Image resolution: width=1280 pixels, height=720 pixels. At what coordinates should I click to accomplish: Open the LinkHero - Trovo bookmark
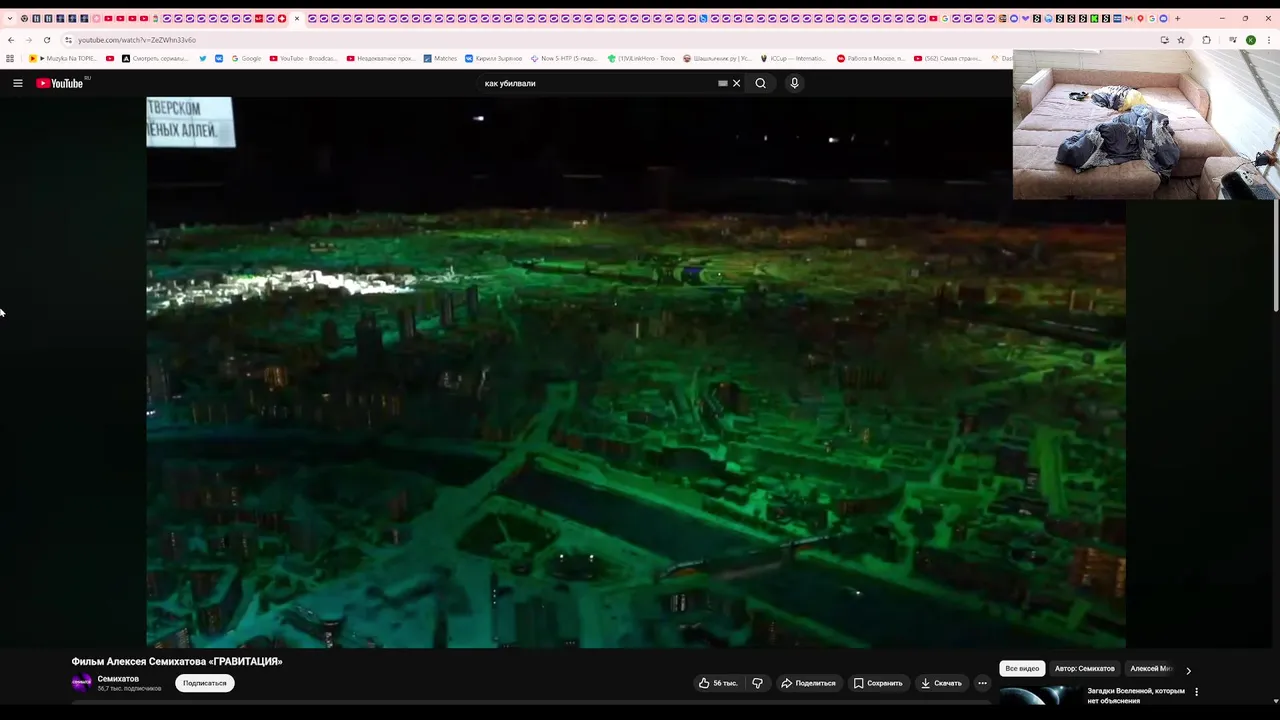point(641,58)
